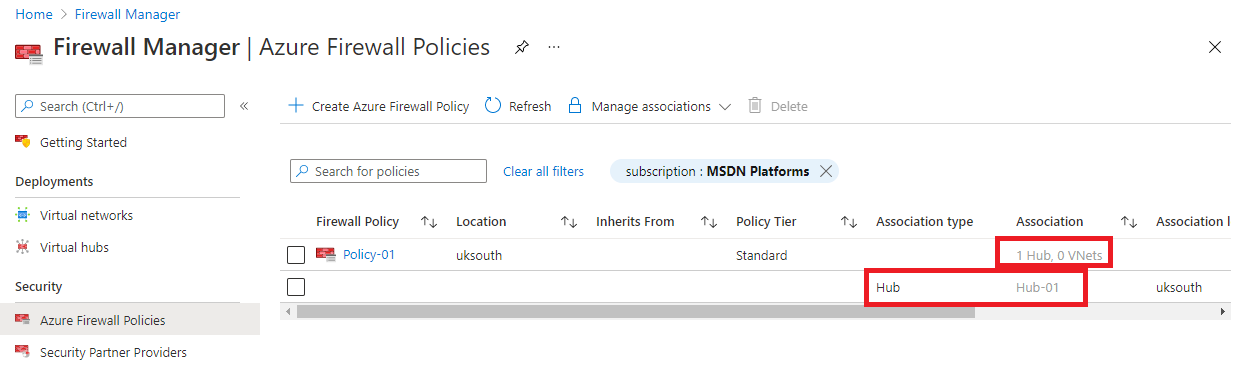Click the Virtual hubs icon
The width and height of the screenshot is (1238, 379).
pos(23,247)
